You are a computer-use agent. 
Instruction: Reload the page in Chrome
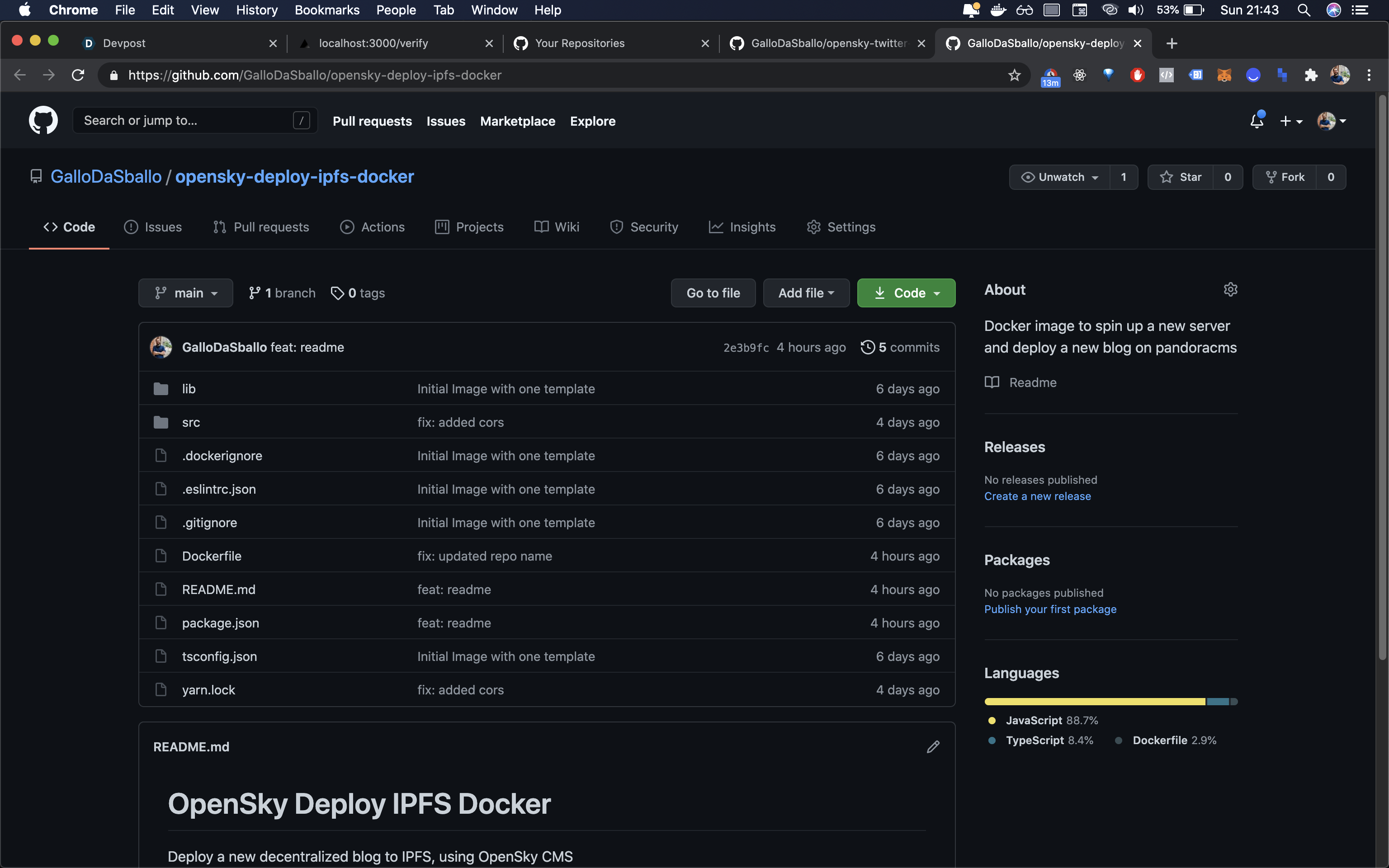pyautogui.click(x=78, y=75)
